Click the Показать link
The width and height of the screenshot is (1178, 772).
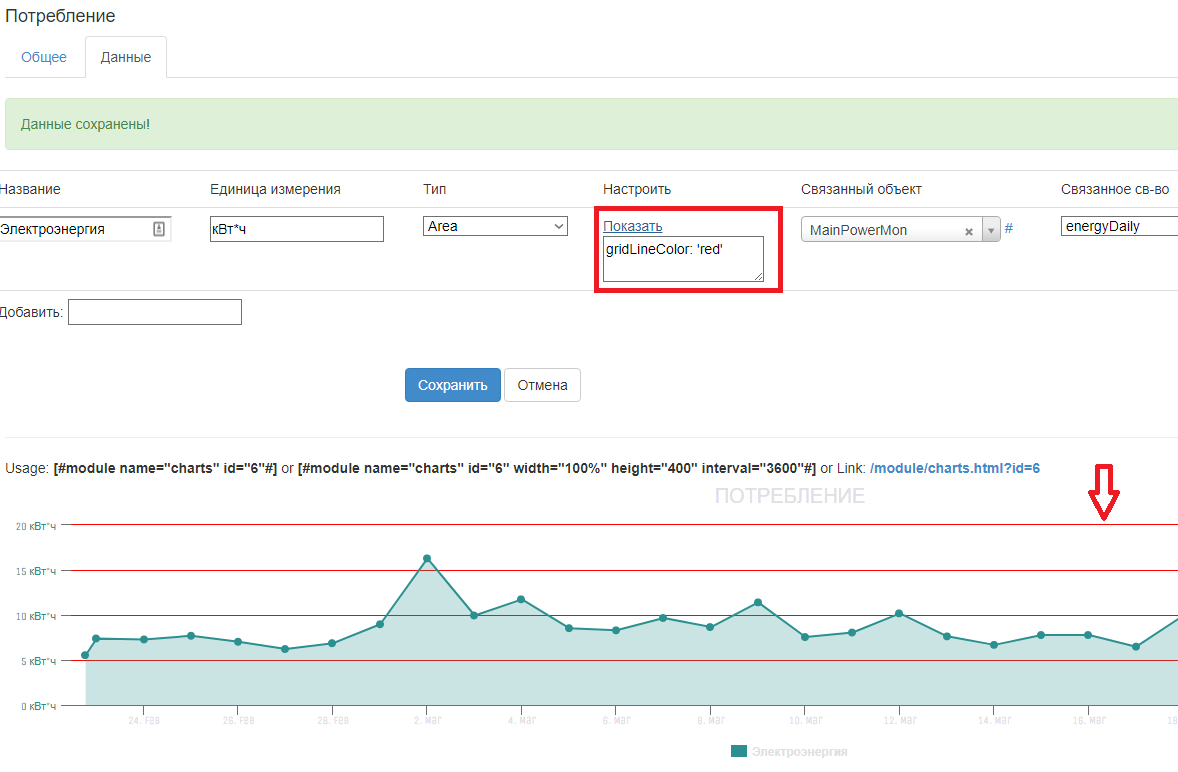tap(632, 226)
